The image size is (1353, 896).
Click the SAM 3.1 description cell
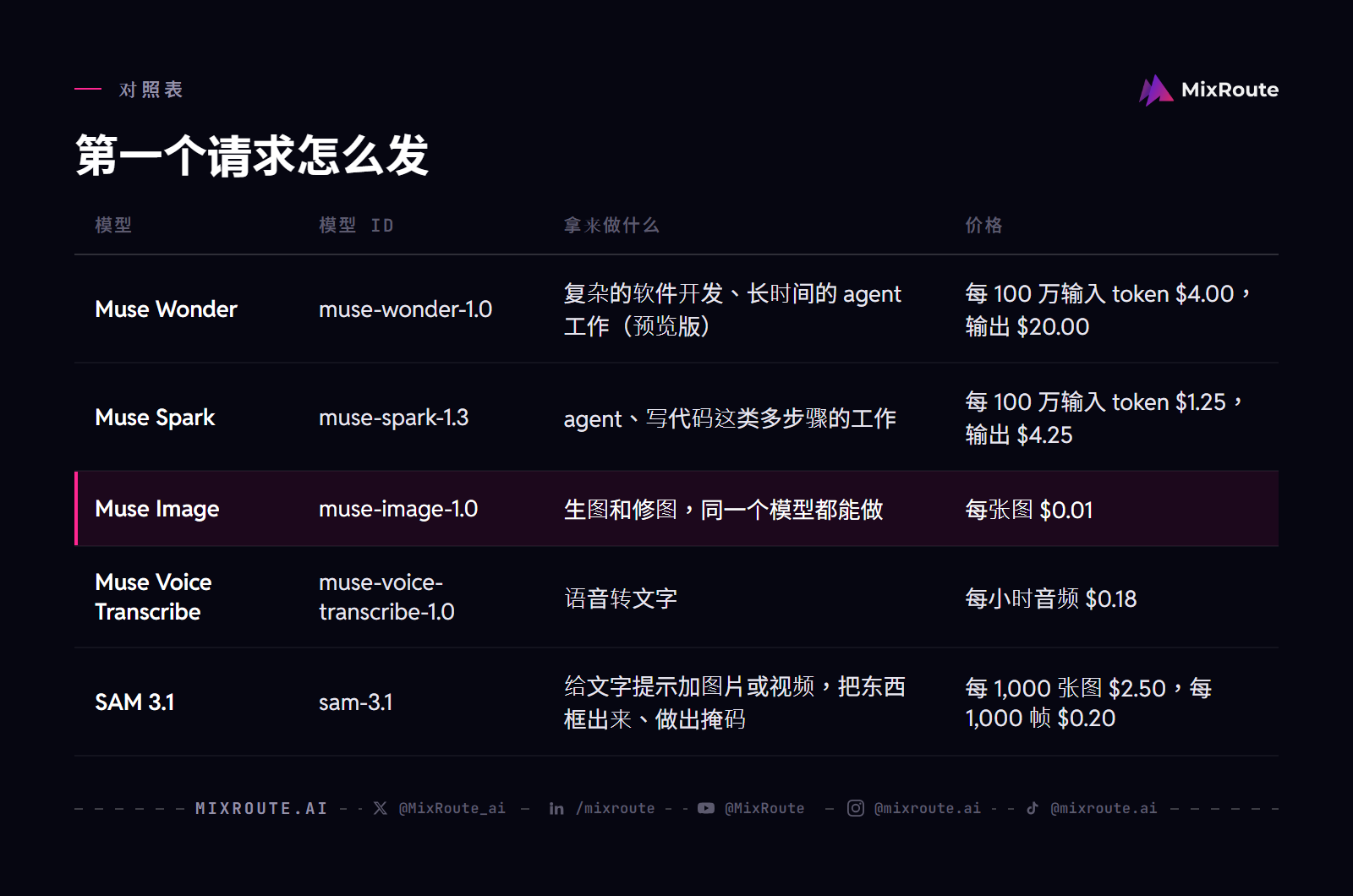(x=735, y=702)
